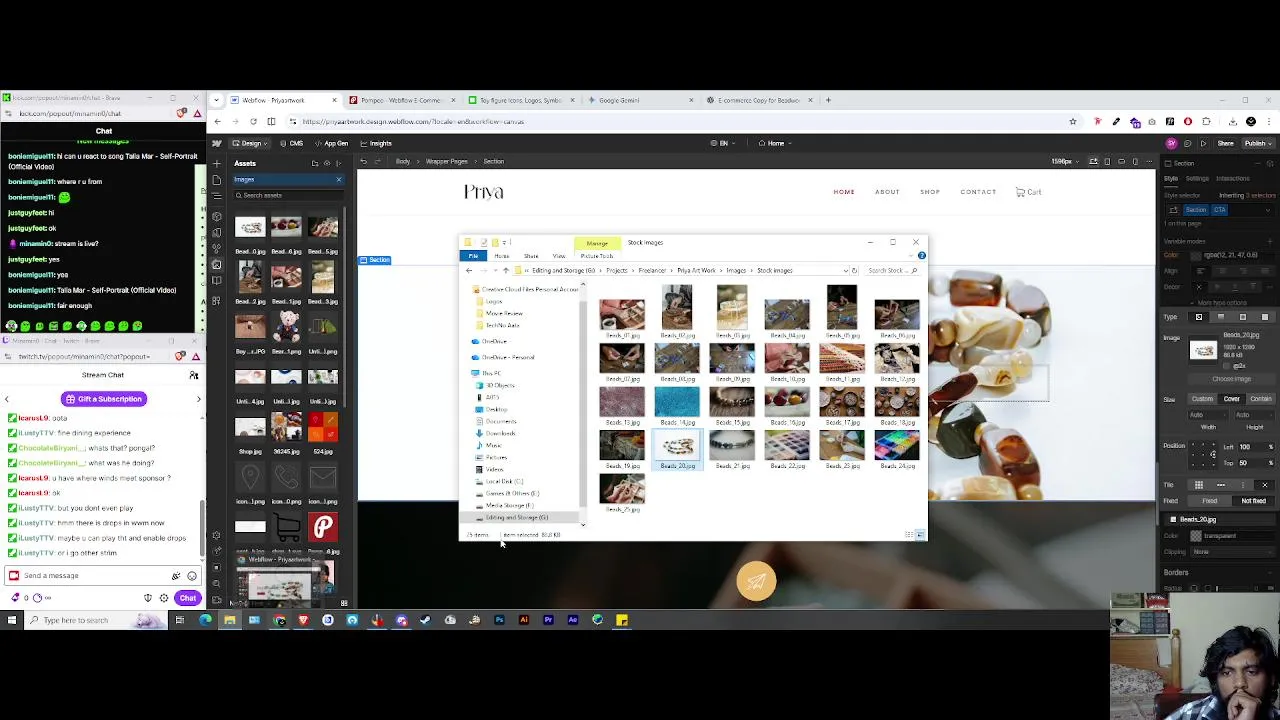Screen dimensions: 1280x720
Task: Select the no-tile X option in Tile row
Action: pyautogui.click(x=1264, y=485)
